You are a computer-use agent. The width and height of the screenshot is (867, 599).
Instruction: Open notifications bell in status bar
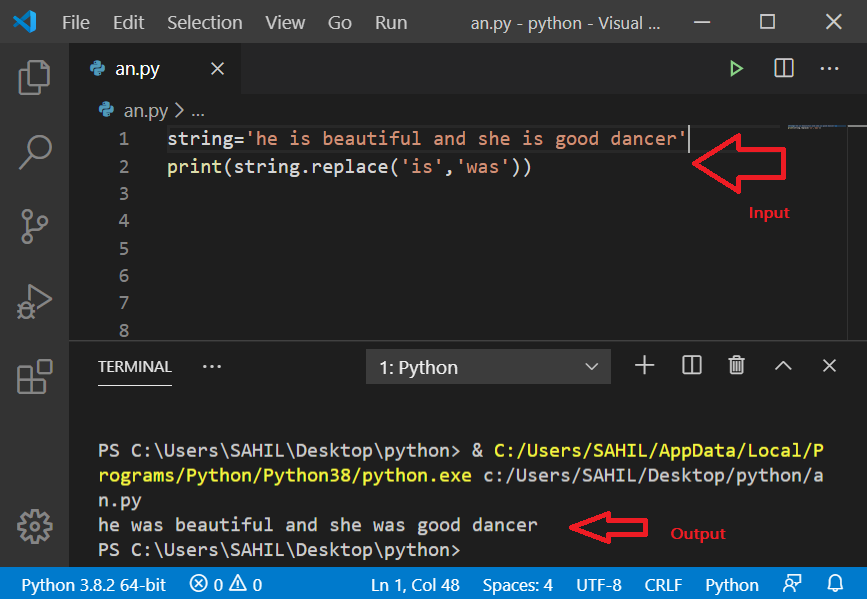835,584
